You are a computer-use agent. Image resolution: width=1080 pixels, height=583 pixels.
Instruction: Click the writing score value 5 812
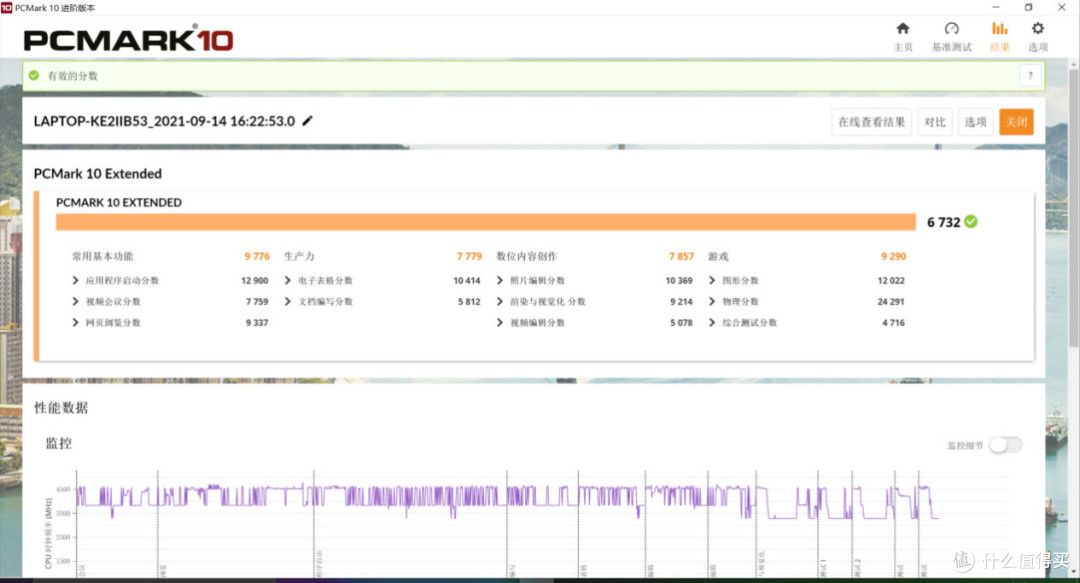(469, 302)
